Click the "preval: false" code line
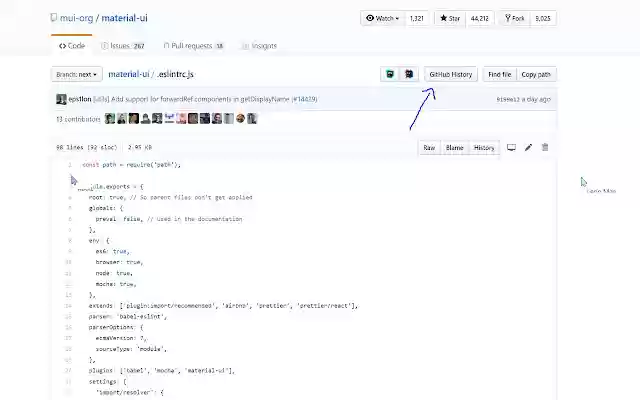This screenshot has height=400, width=640. click(x=169, y=219)
